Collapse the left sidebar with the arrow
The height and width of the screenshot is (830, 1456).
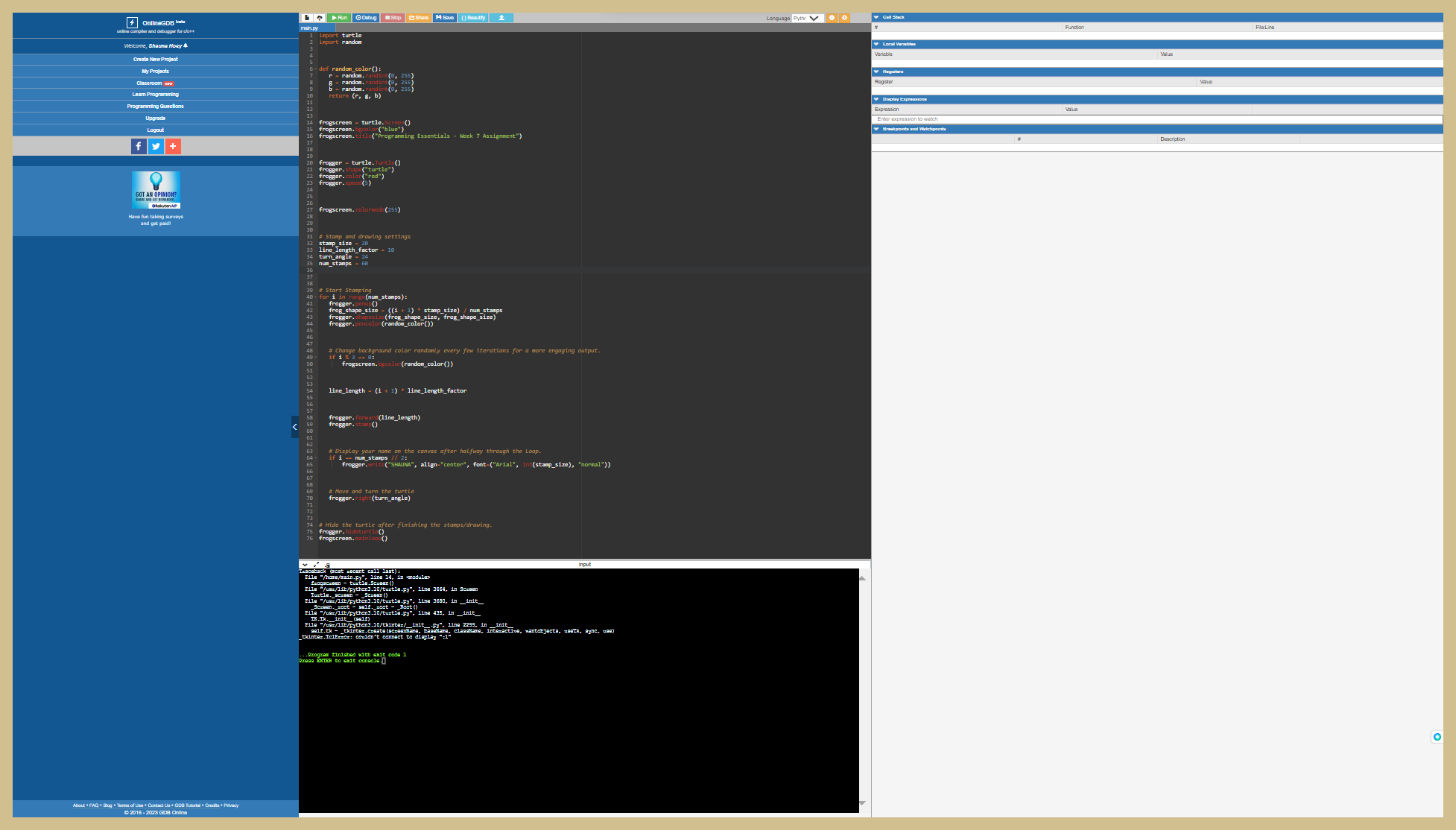pyautogui.click(x=295, y=427)
